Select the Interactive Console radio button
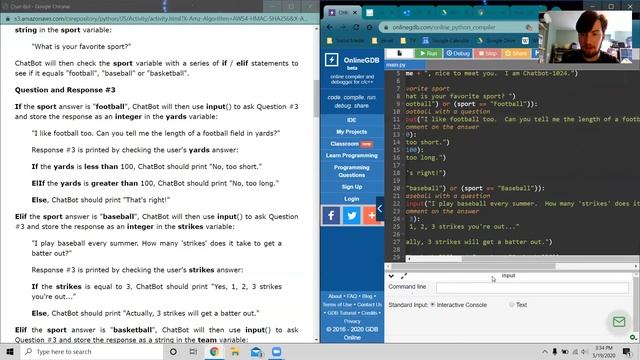This screenshot has height=360, width=640. [x=433, y=305]
